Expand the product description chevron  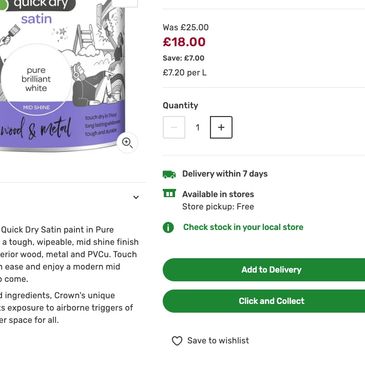136,197
